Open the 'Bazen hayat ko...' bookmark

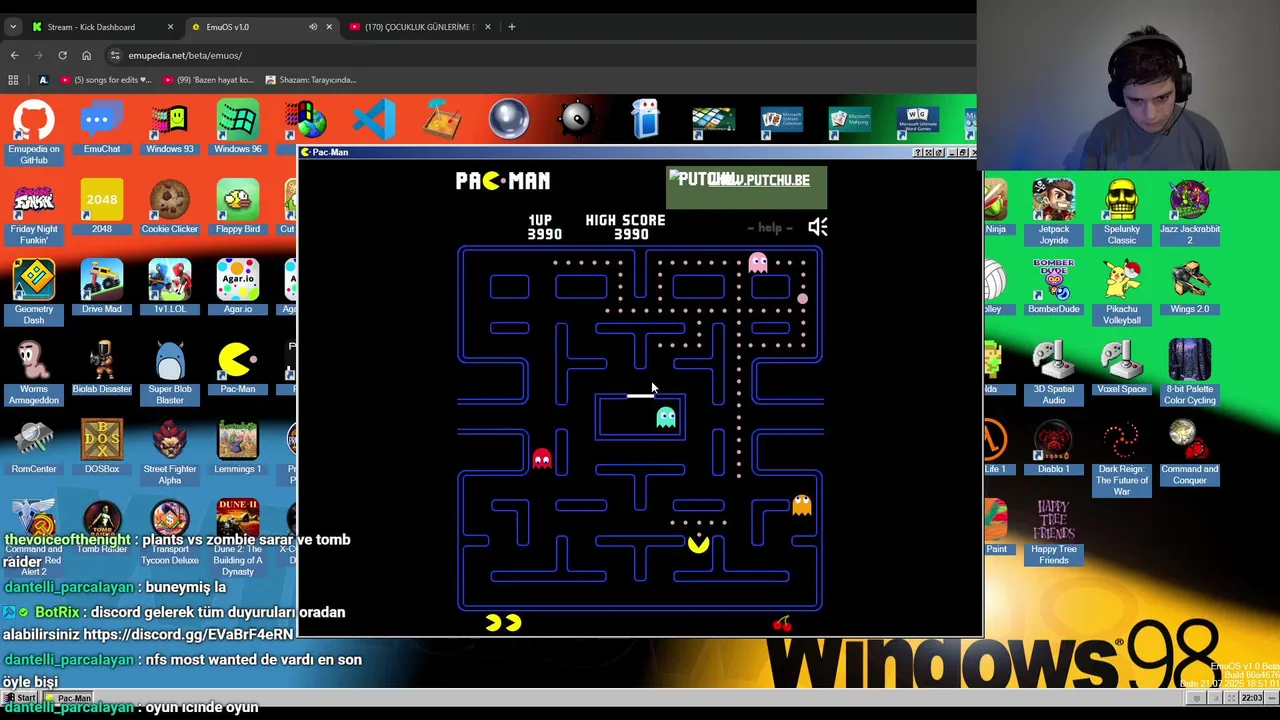(x=208, y=80)
